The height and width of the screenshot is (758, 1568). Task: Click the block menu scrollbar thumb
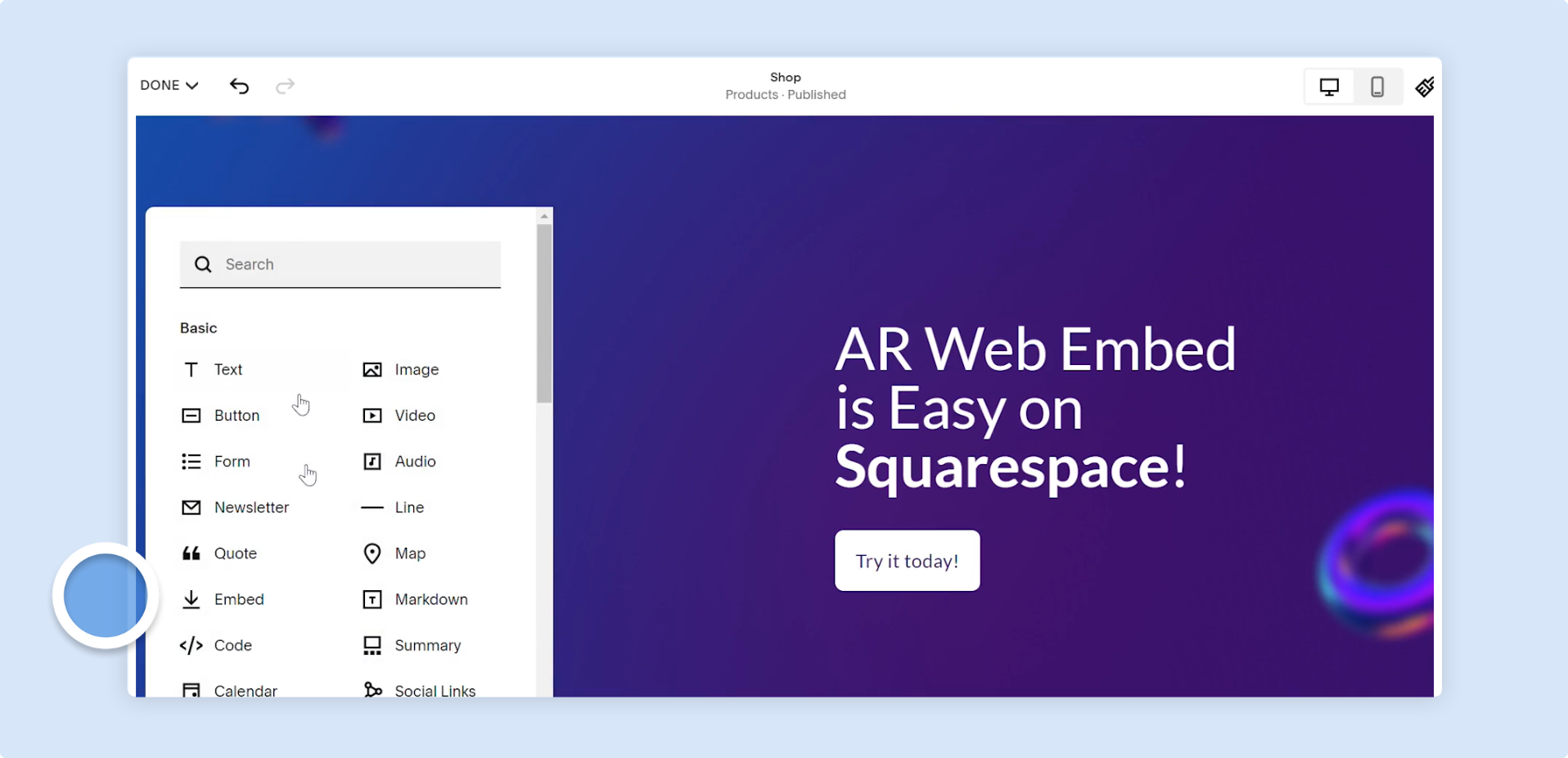[x=544, y=314]
